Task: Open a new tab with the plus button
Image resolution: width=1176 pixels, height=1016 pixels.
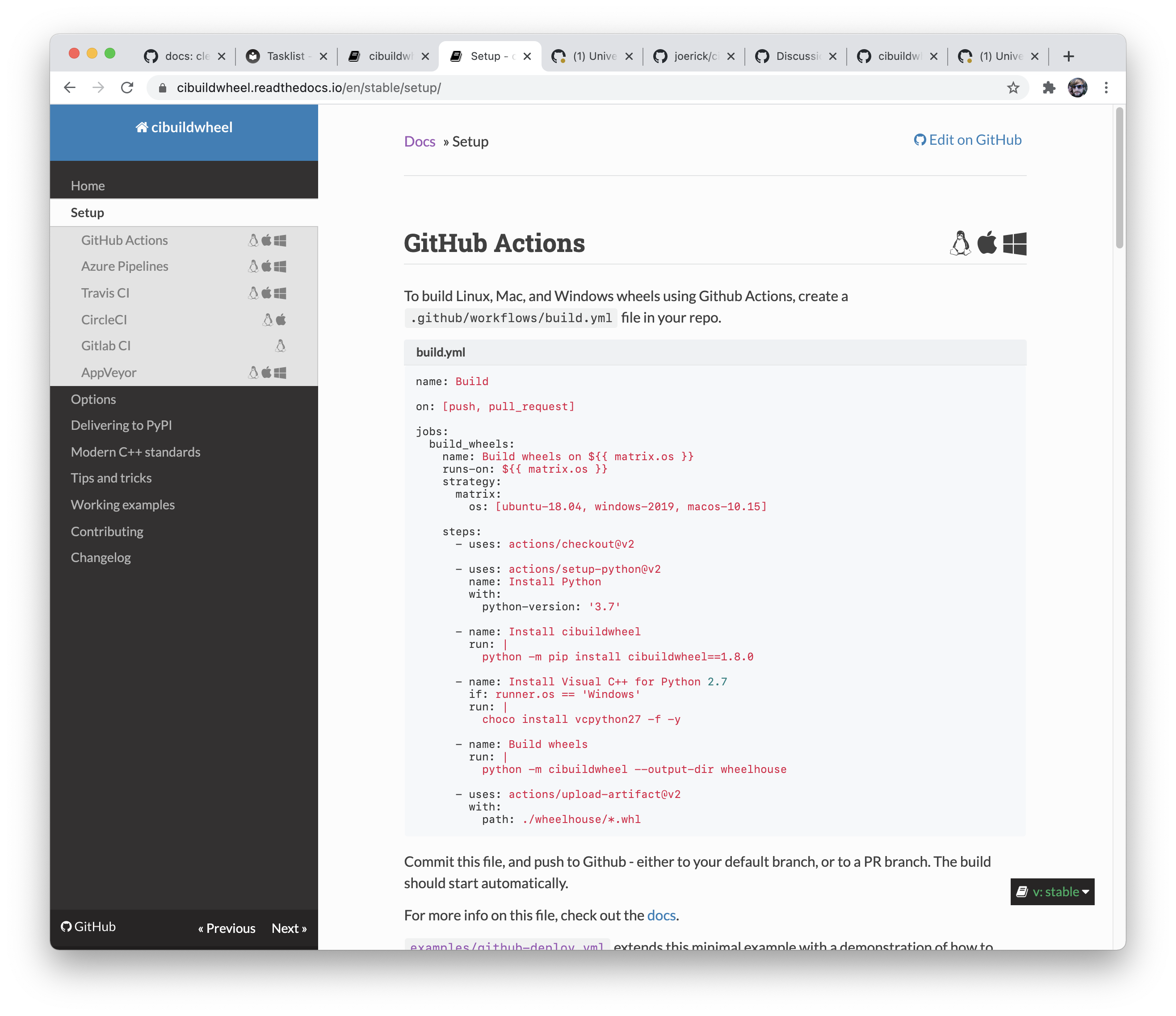Action: click(1068, 56)
